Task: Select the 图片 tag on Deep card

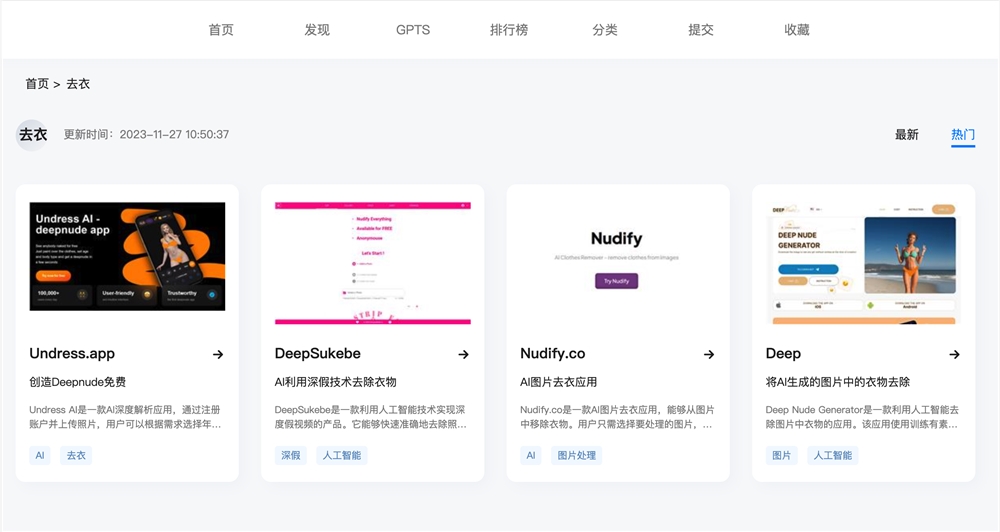Action: coord(781,455)
